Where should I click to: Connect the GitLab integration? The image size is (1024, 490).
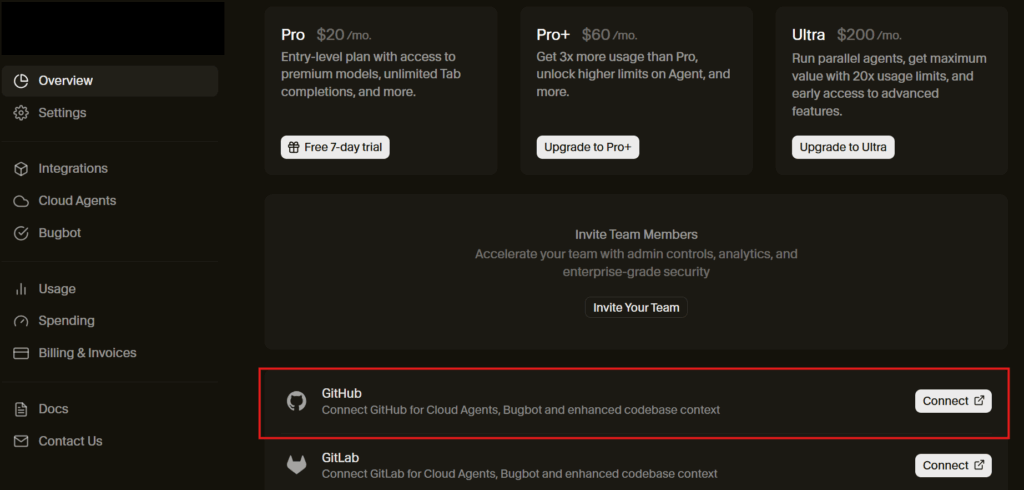click(953, 465)
